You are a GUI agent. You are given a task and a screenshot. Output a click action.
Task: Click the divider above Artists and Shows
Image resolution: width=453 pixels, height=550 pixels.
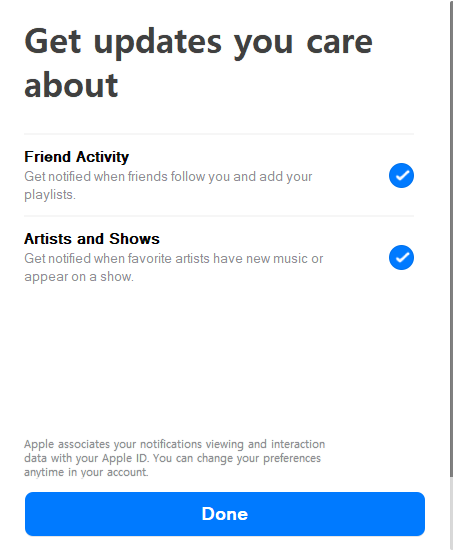219,216
